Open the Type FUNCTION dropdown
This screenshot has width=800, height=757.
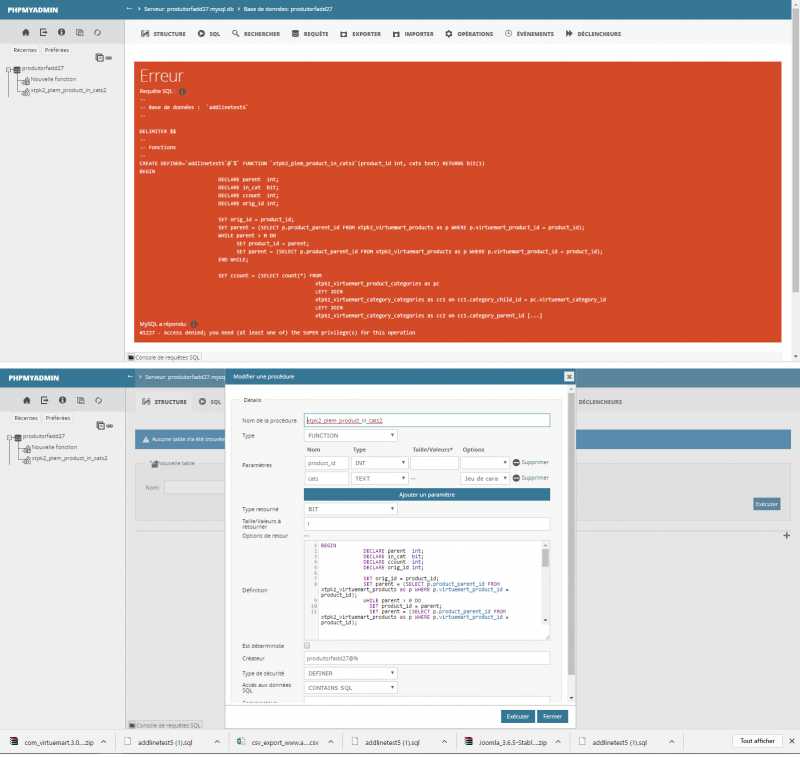tap(350, 435)
